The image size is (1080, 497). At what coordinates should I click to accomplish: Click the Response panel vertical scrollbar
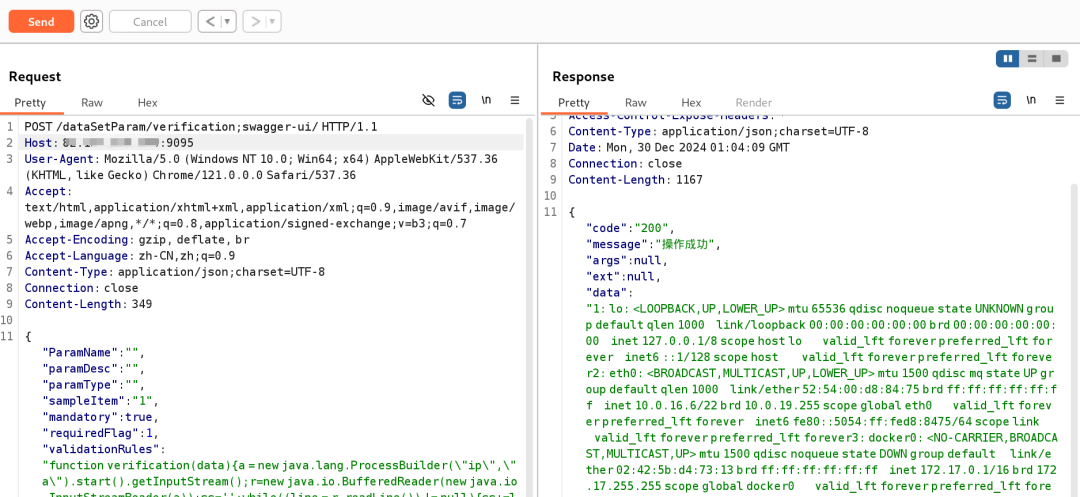pos(1074,339)
